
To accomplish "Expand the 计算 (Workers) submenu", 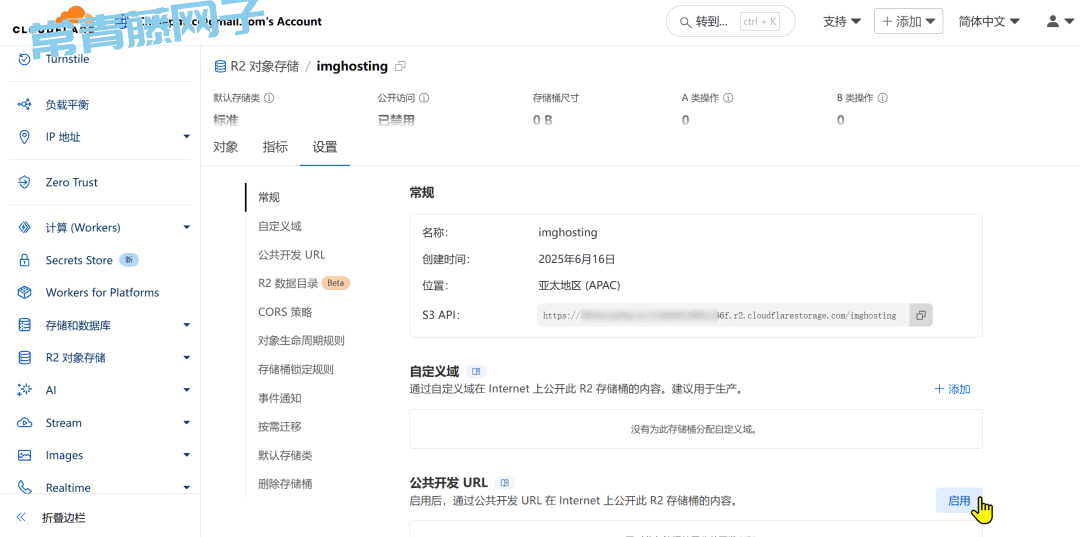I will click(x=187, y=228).
